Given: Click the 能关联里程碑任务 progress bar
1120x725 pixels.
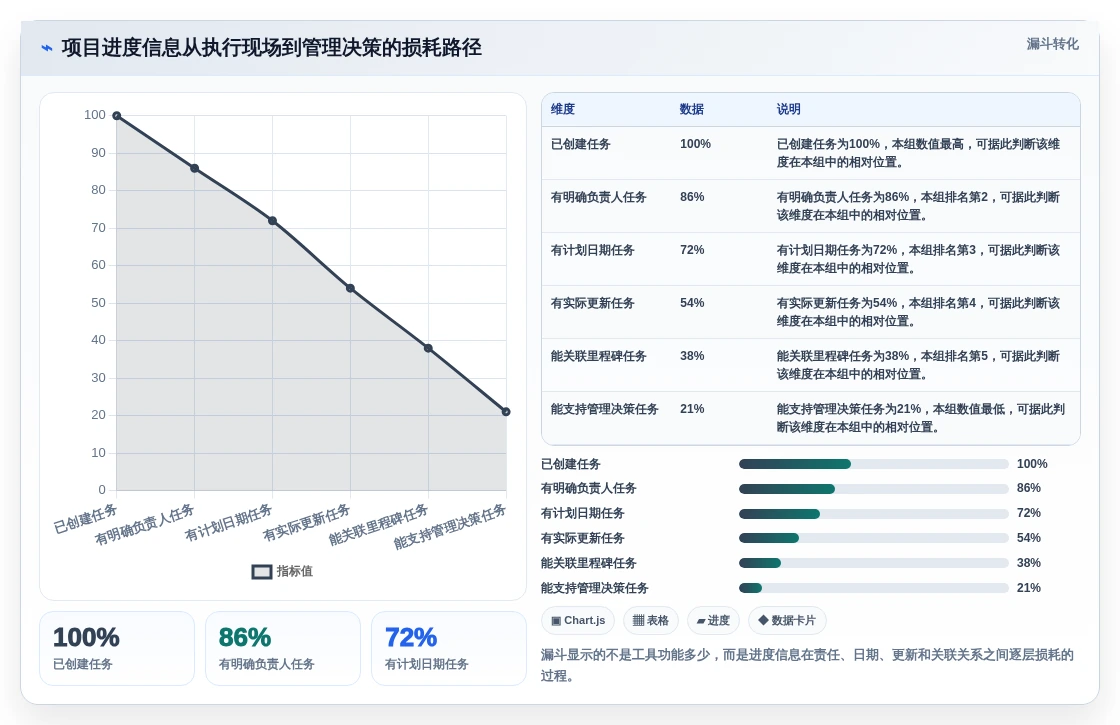Looking at the screenshot, I should point(874,564).
